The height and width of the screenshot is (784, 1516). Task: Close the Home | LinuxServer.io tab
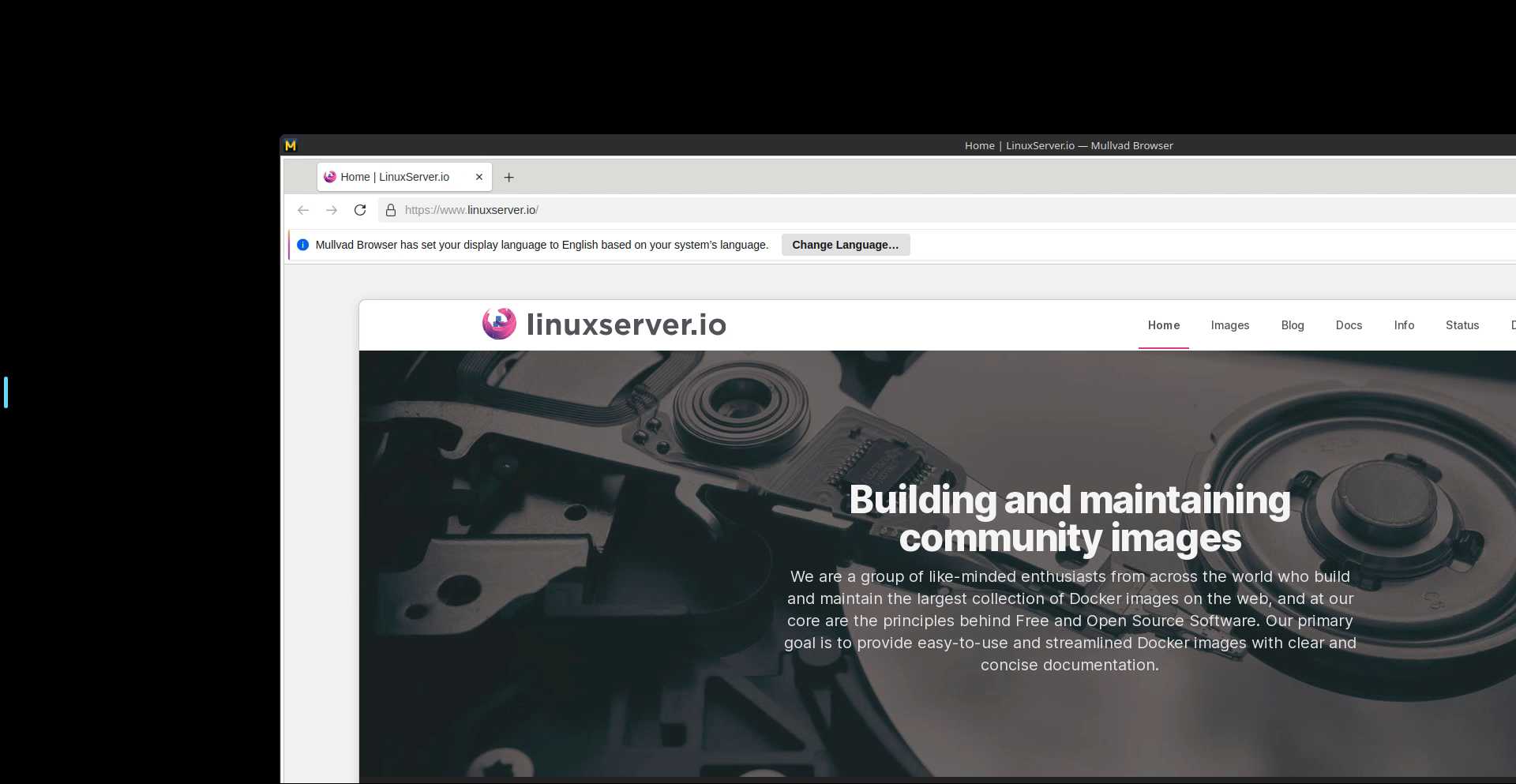(x=479, y=177)
